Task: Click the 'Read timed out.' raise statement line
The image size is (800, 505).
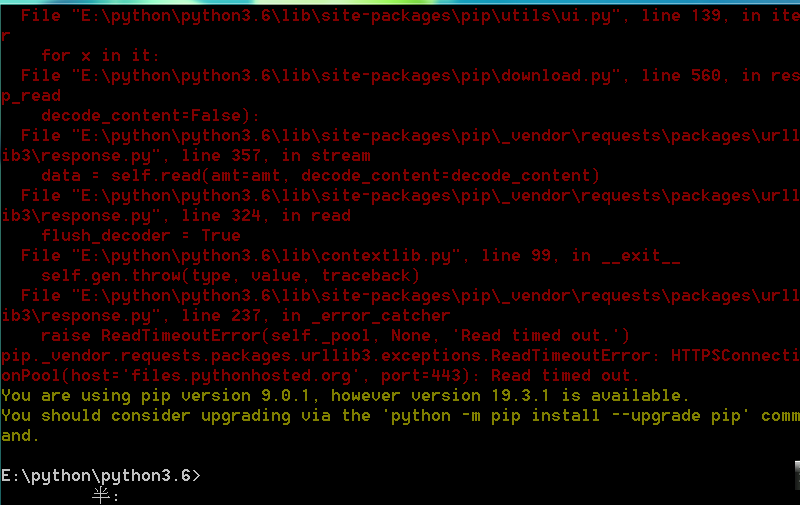Action: [335, 336]
